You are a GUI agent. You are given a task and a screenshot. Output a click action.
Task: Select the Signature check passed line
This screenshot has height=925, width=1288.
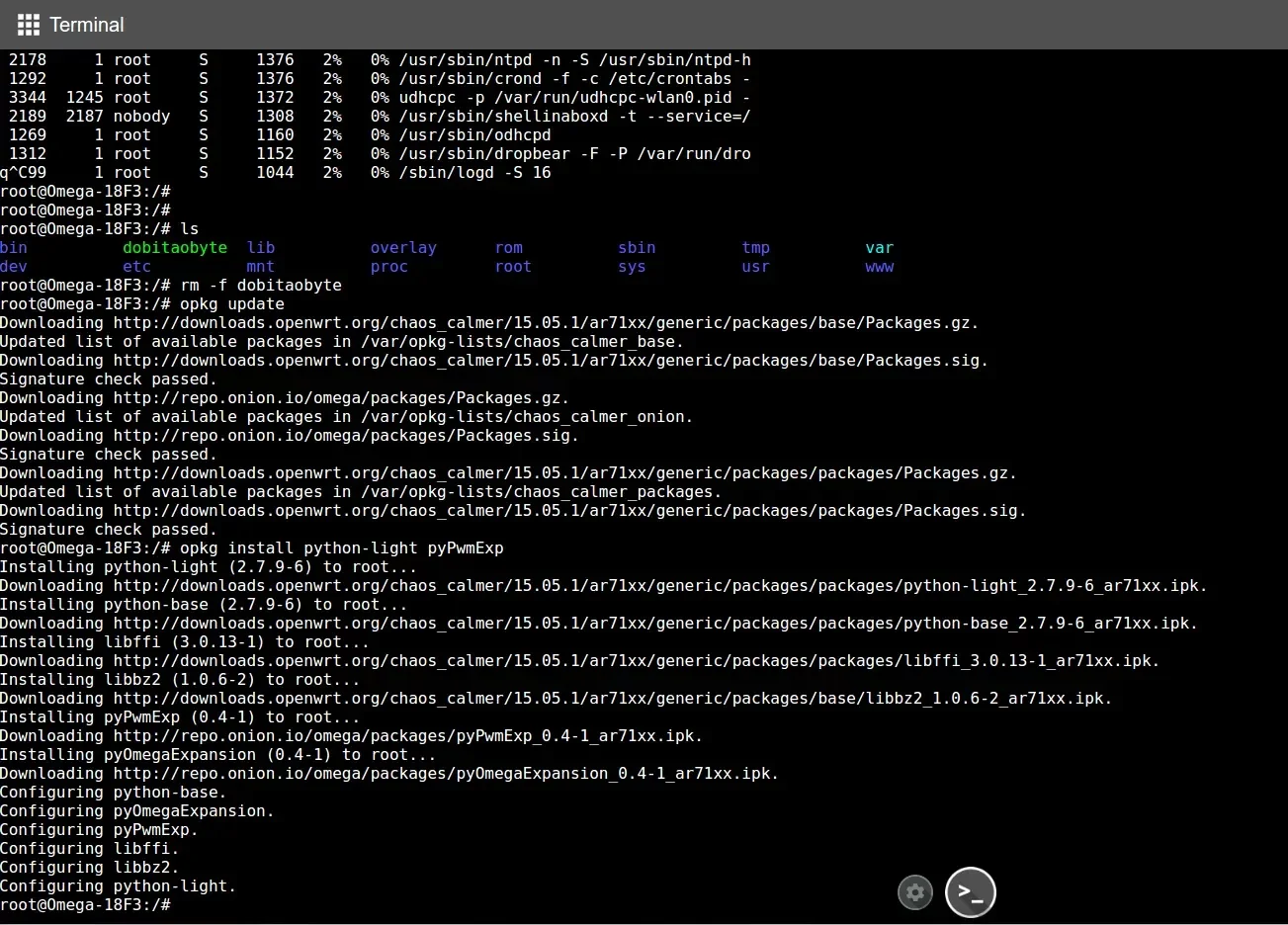point(109,378)
